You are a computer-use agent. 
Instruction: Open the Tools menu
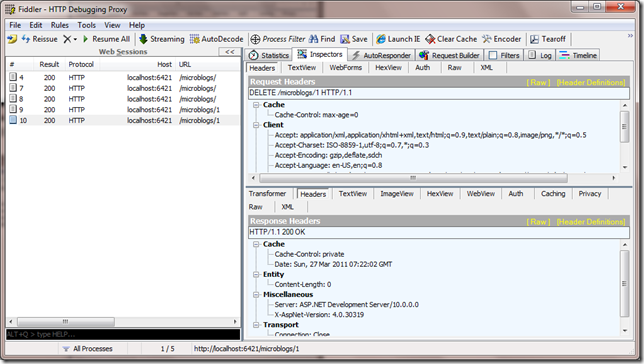pyautogui.click(x=87, y=25)
